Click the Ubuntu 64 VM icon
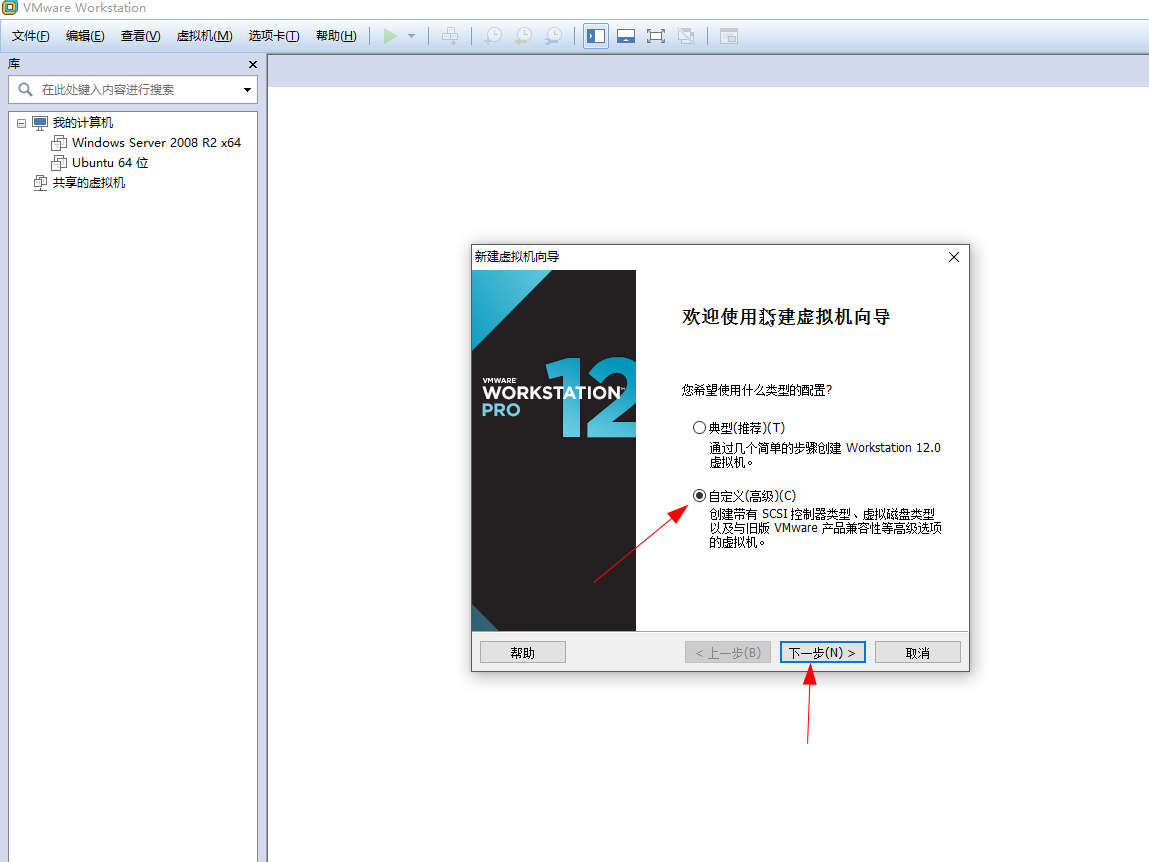This screenshot has width=1149, height=862. pyautogui.click(x=59, y=163)
